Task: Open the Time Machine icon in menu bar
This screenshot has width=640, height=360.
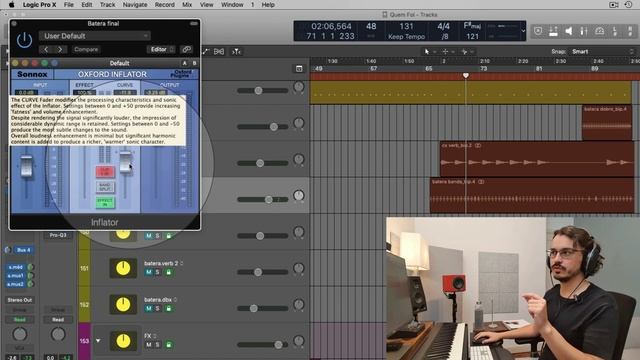Action: pyautogui.click(x=628, y=4)
